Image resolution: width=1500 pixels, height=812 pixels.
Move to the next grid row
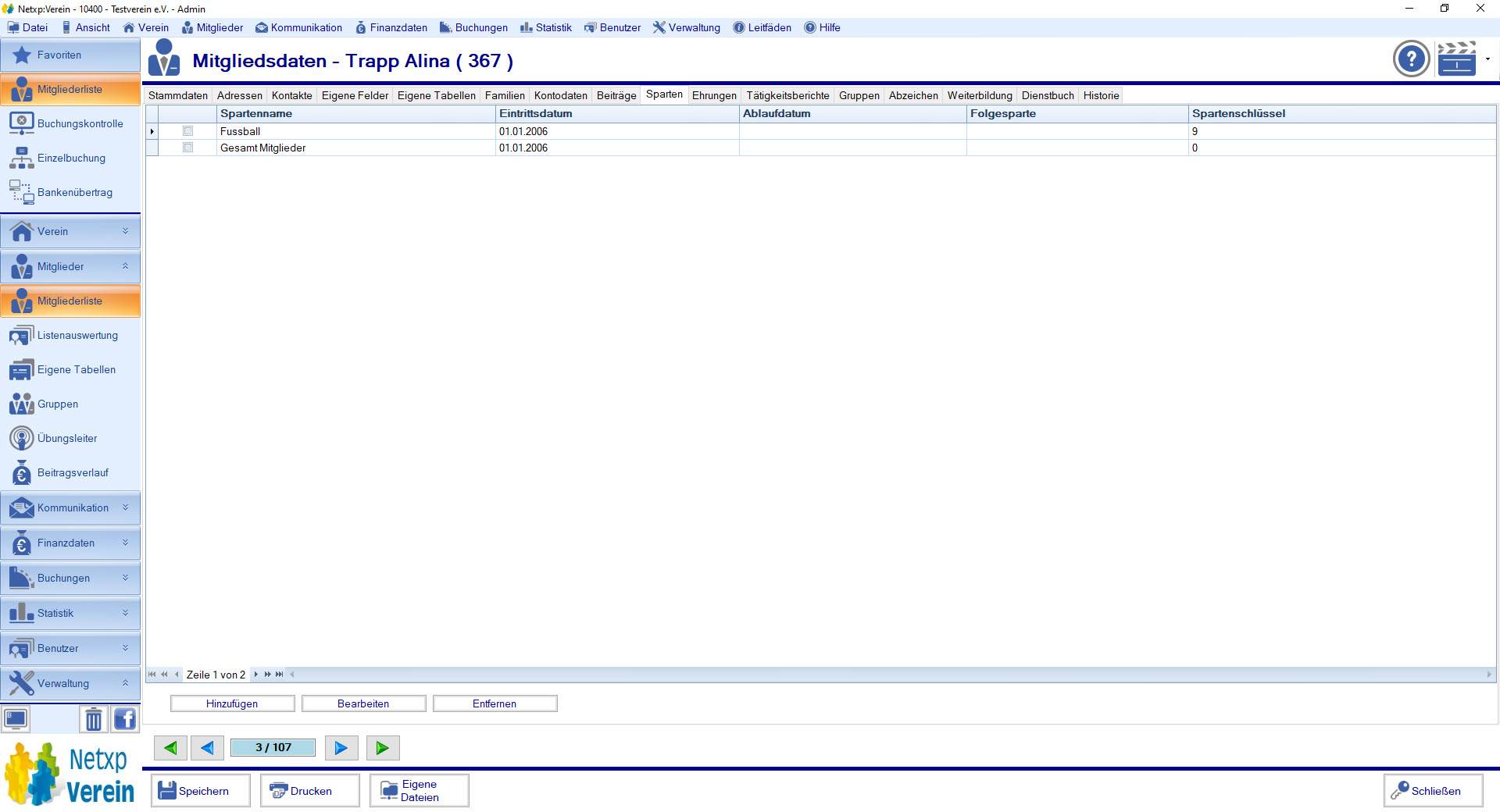[255, 675]
